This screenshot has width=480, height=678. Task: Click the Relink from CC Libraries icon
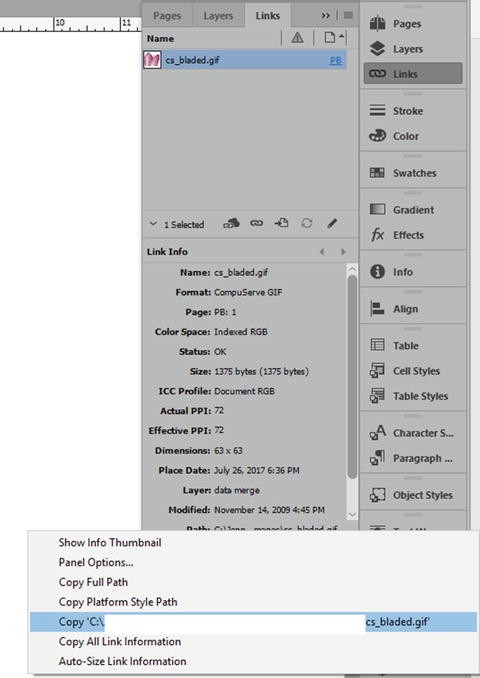[x=231, y=224]
